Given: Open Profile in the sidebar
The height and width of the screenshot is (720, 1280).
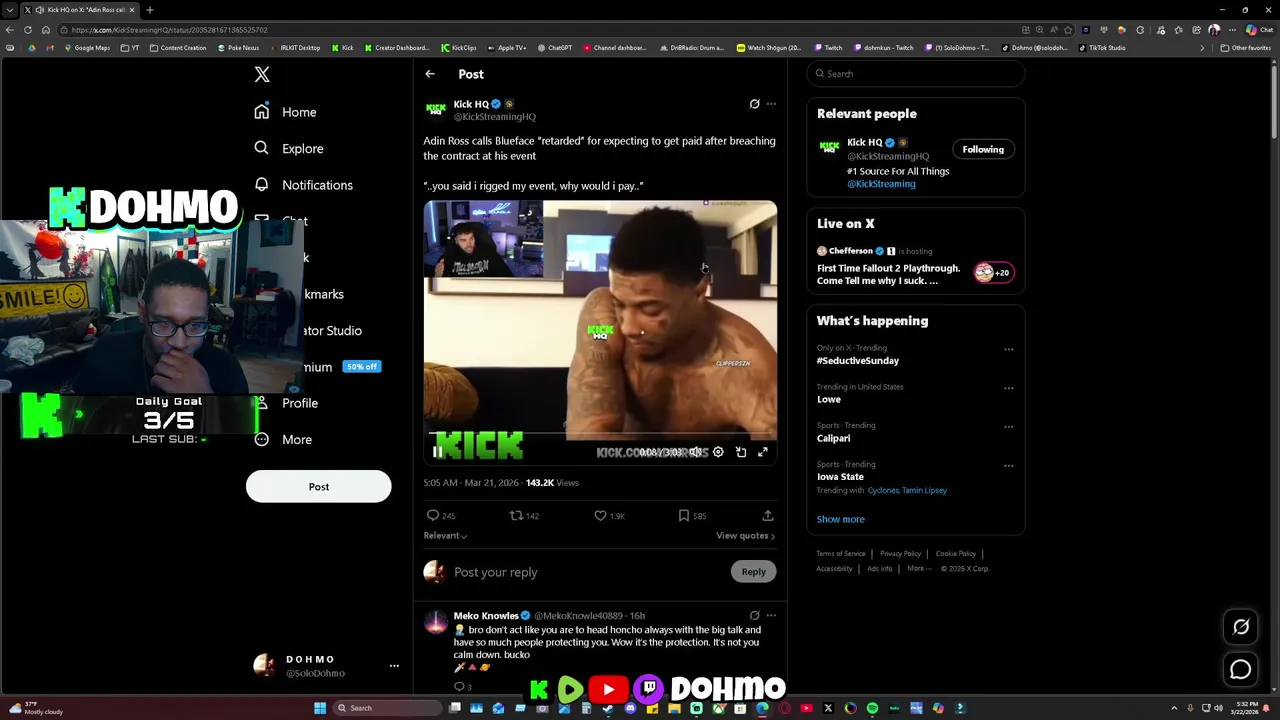Looking at the screenshot, I should (286, 403).
